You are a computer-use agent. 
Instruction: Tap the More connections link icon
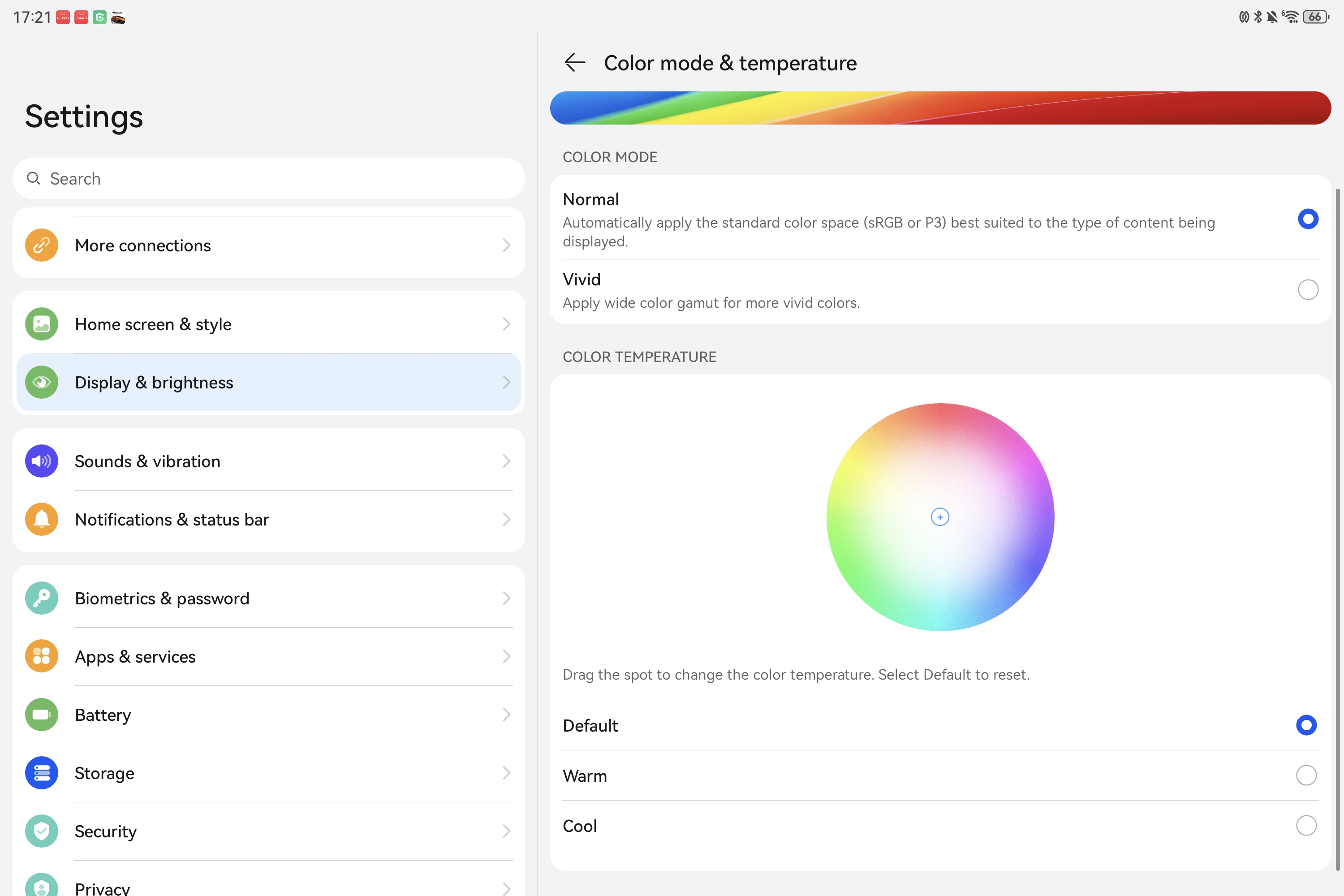pos(42,245)
